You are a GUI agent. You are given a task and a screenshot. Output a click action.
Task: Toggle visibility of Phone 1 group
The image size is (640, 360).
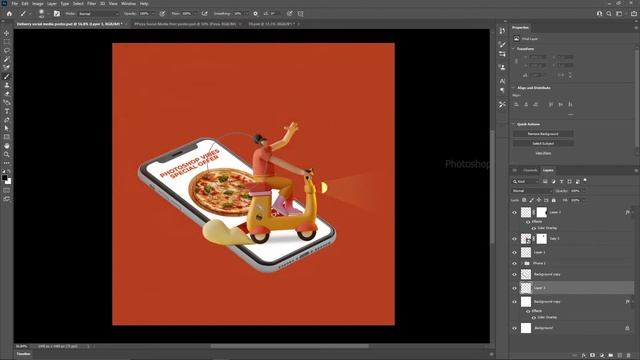tap(514, 264)
